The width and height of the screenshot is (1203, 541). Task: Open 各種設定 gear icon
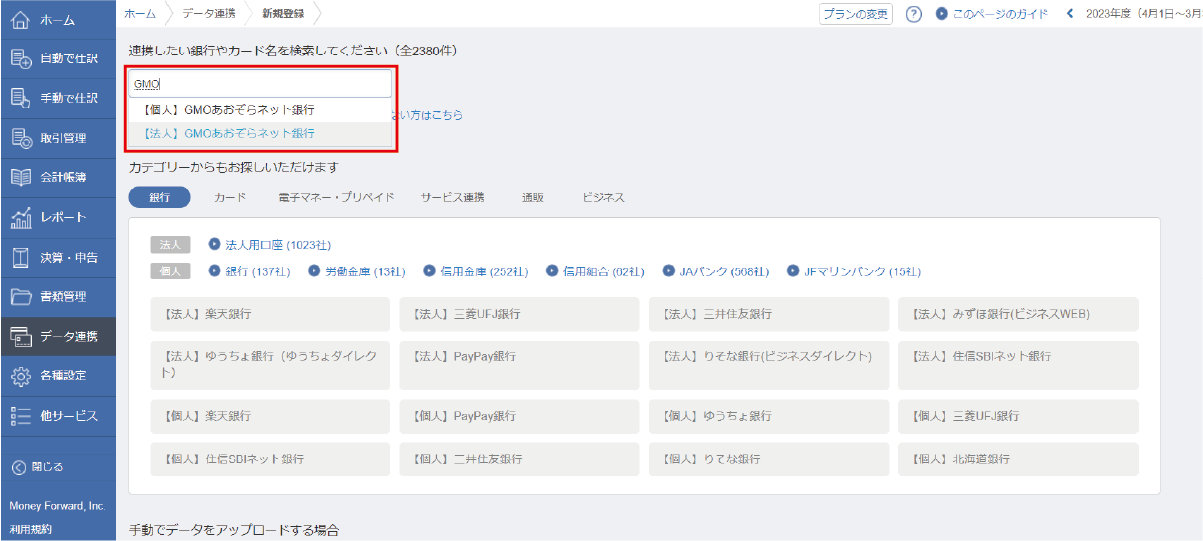[22, 376]
